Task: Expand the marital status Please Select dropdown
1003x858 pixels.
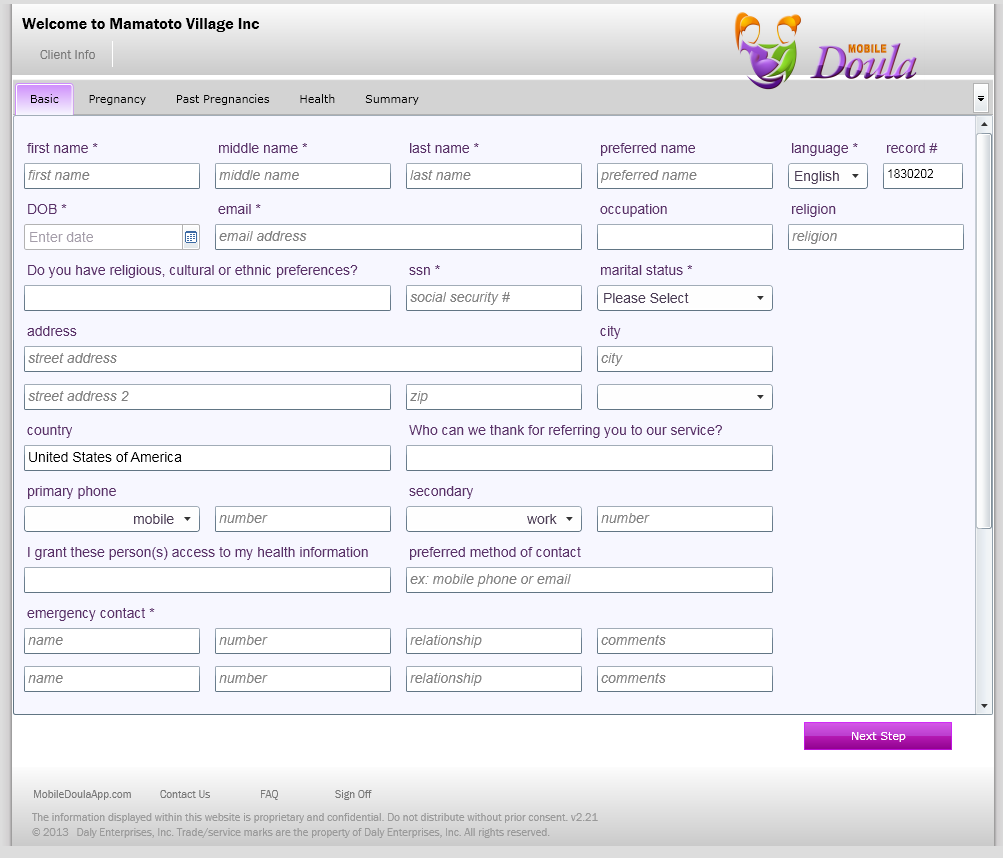Action: click(684, 298)
